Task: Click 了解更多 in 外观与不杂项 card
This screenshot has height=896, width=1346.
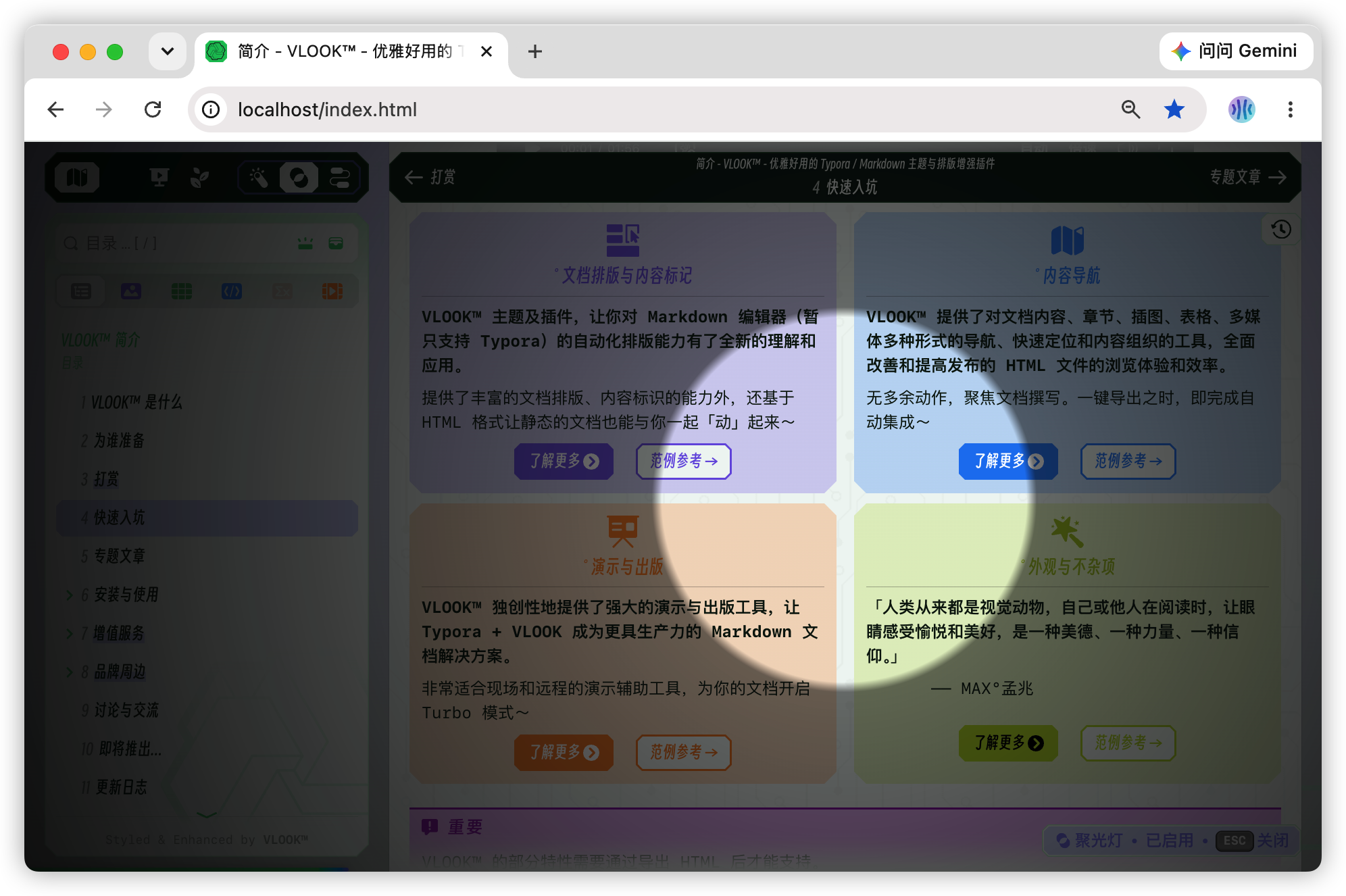Action: tap(1008, 743)
